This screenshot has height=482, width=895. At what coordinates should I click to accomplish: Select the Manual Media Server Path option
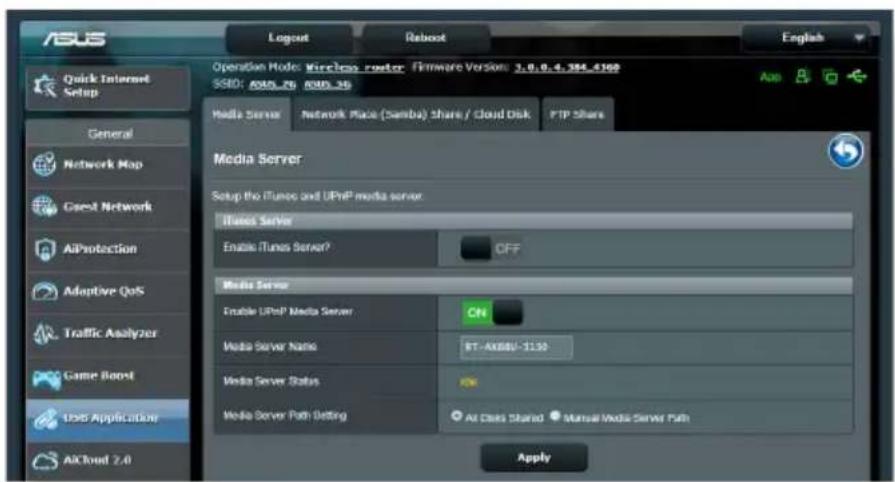tap(555, 416)
